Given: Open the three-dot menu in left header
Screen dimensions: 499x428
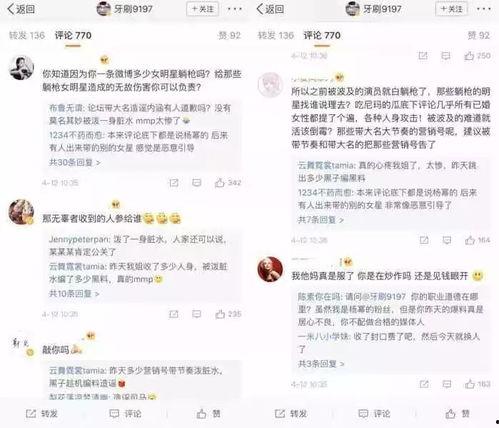Looking at the screenshot, I should tap(235, 9).
